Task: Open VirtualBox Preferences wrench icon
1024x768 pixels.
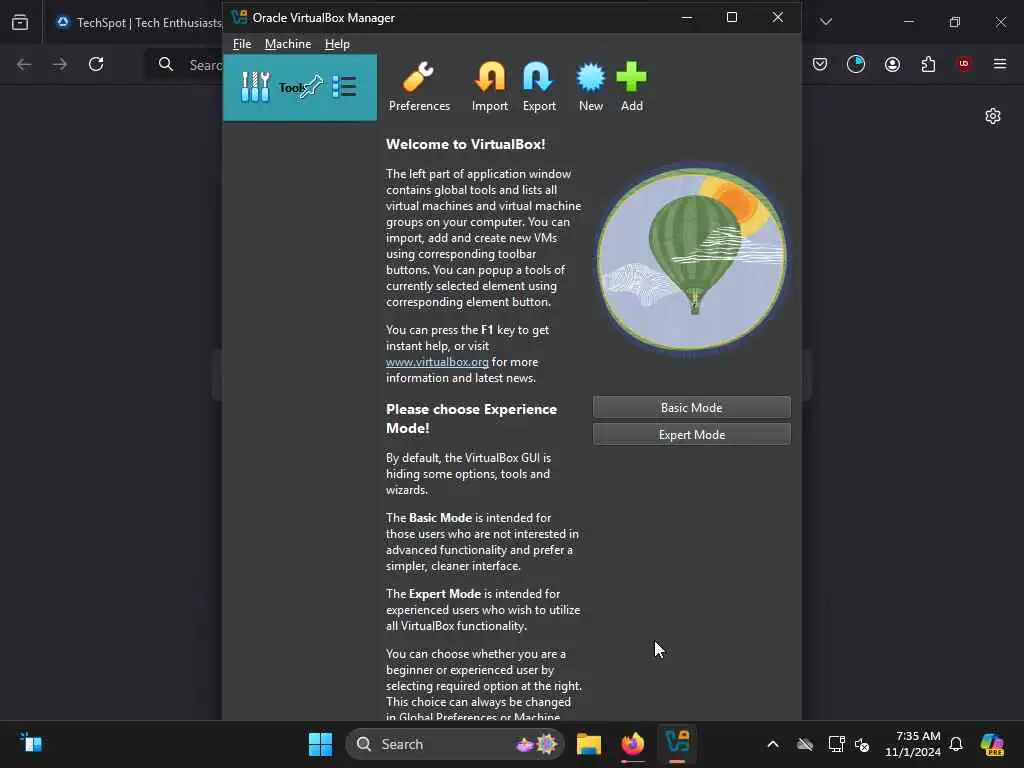Action: click(x=419, y=86)
